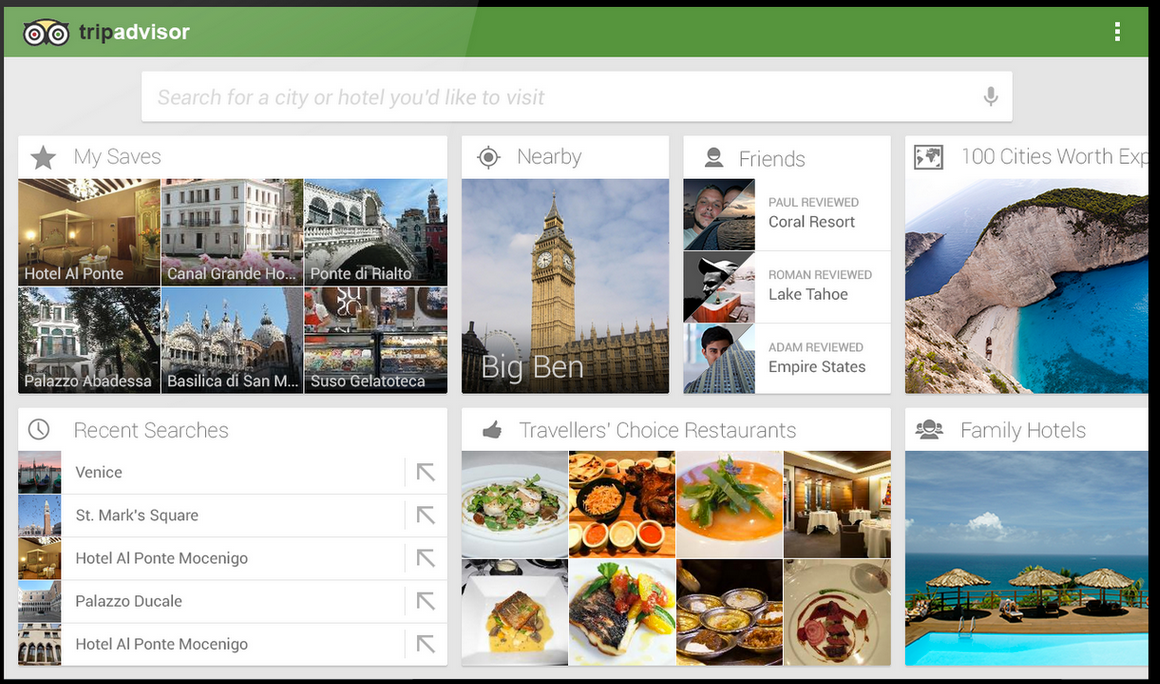This screenshot has height=684, width=1160.
Task: Click the My Saves star icon
Action: point(44,157)
